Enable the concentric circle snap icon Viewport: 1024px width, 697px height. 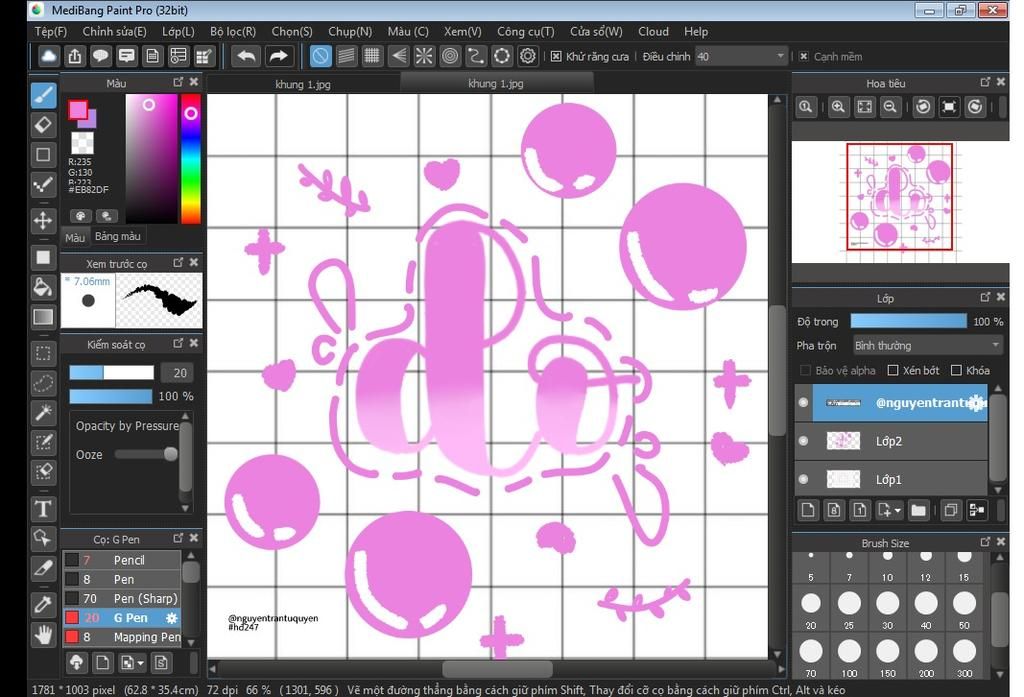450,56
